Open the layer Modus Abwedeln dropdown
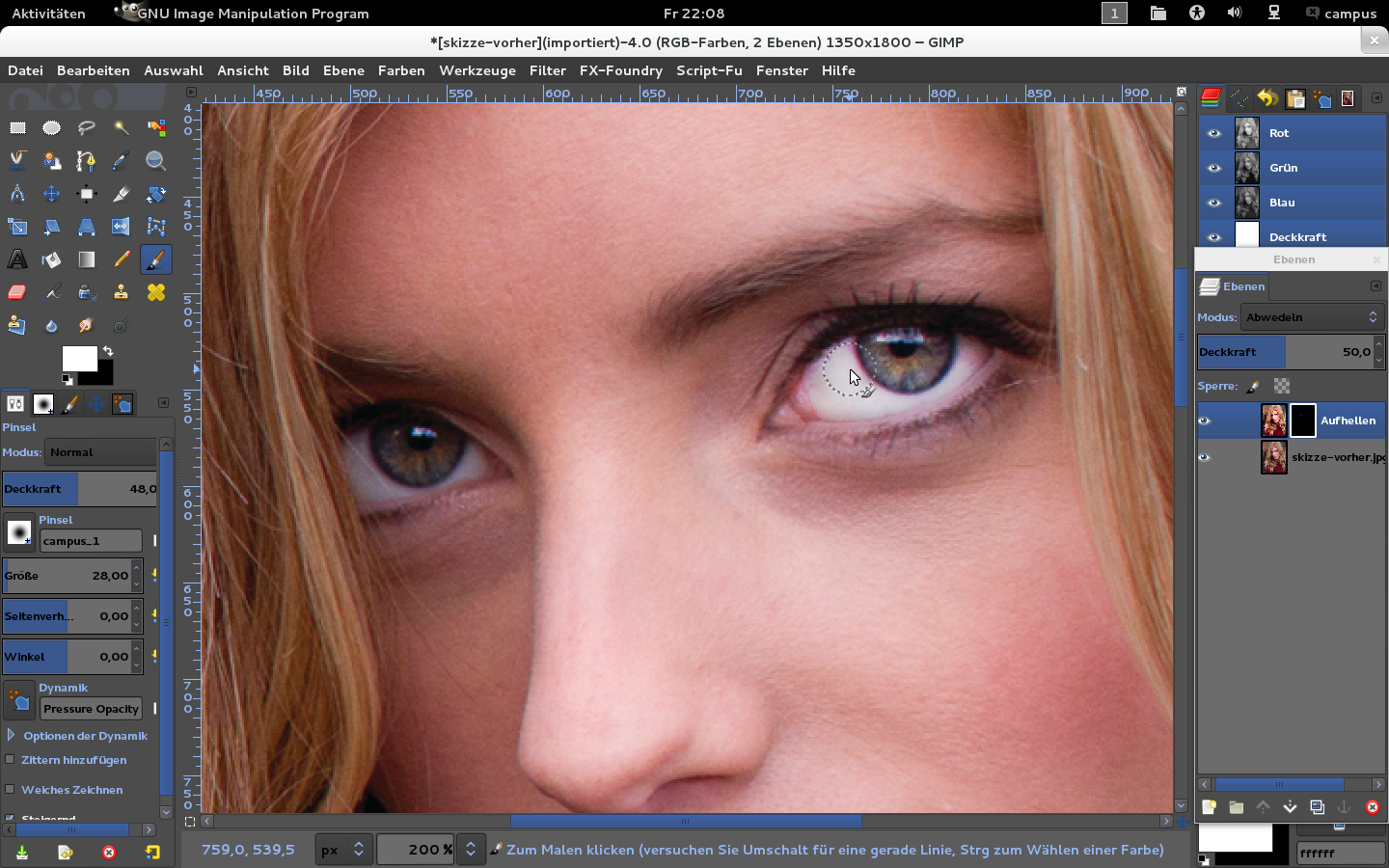This screenshot has width=1389, height=868. tap(1312, 317)
